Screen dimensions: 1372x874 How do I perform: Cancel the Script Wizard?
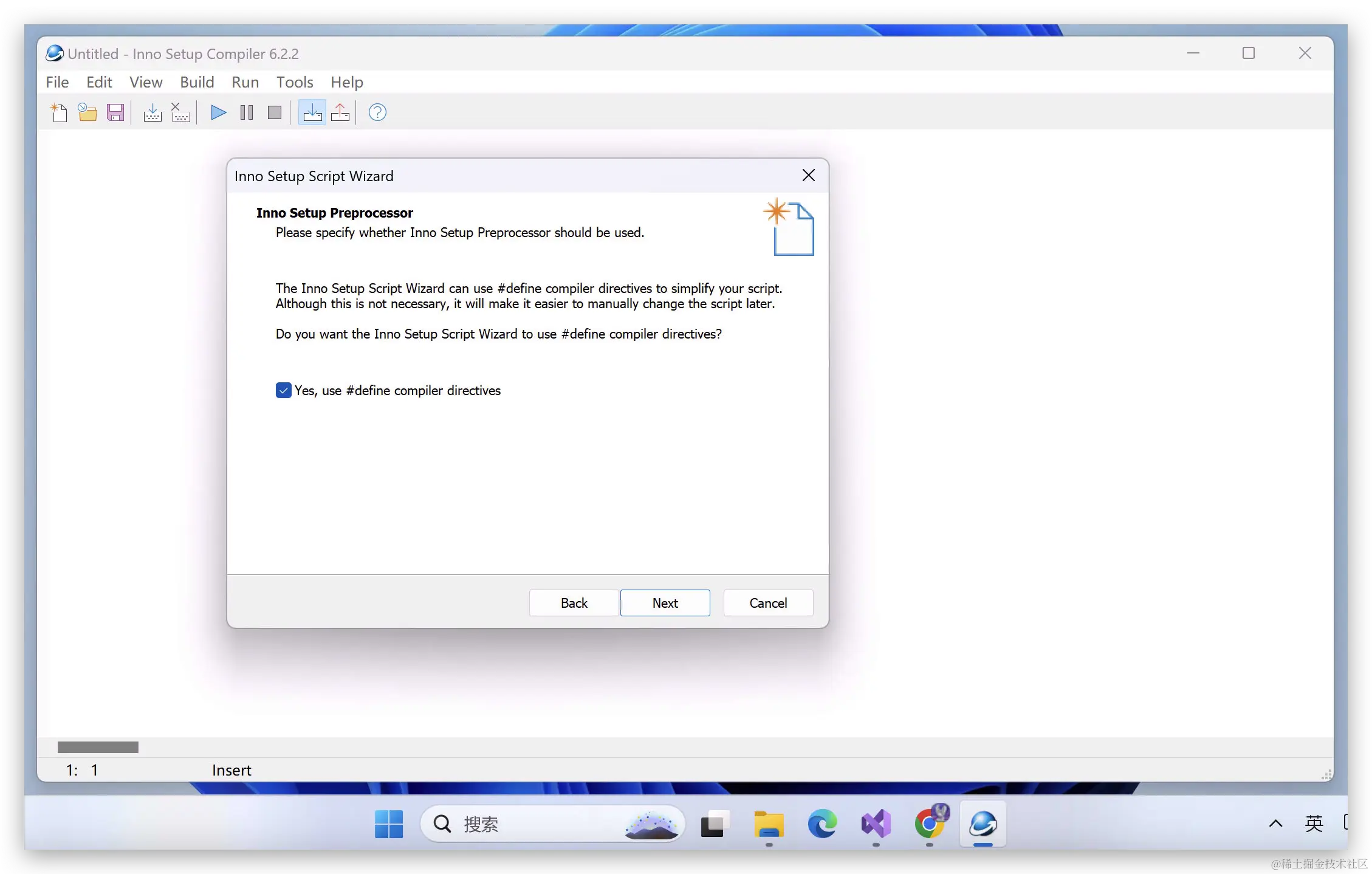768,603
